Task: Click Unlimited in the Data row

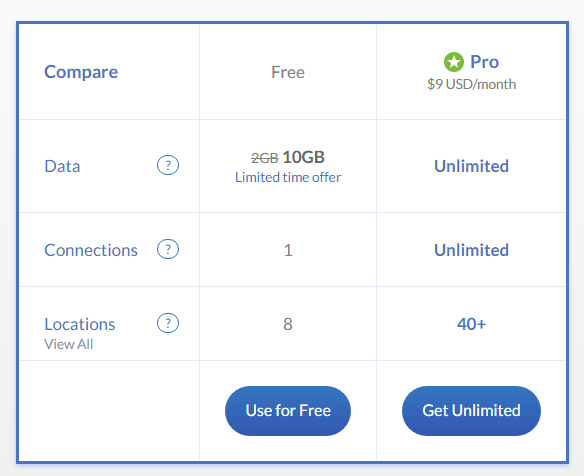Action: coord(472,166)
